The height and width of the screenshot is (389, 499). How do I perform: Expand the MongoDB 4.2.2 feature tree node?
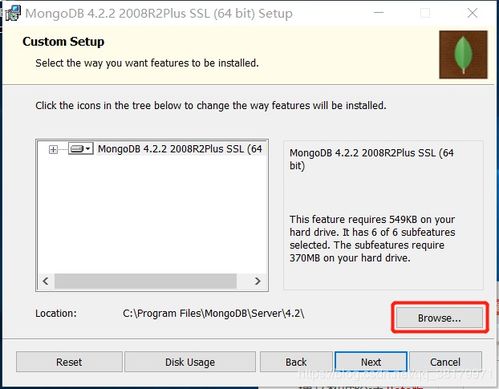click(53, 149)
